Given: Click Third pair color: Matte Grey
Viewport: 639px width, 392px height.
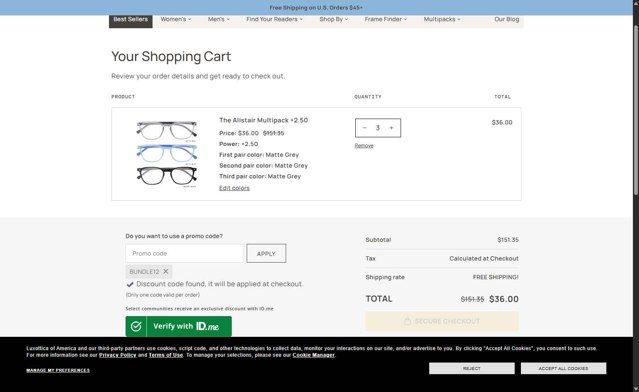Looking at the screenshot, I should click(x=260, y=176).
